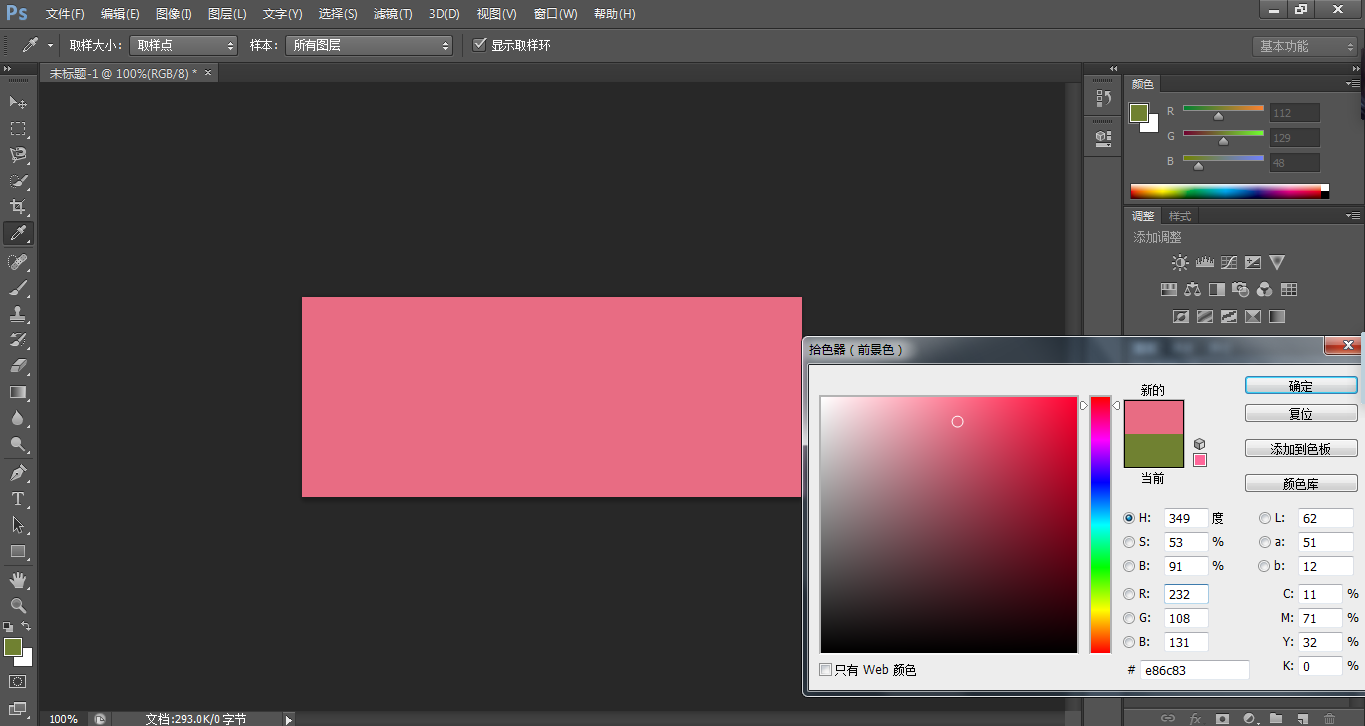Toggle Quick Mask mode icon
The height and width of the screenshot is (726, 1365).
tap(18, 682)
